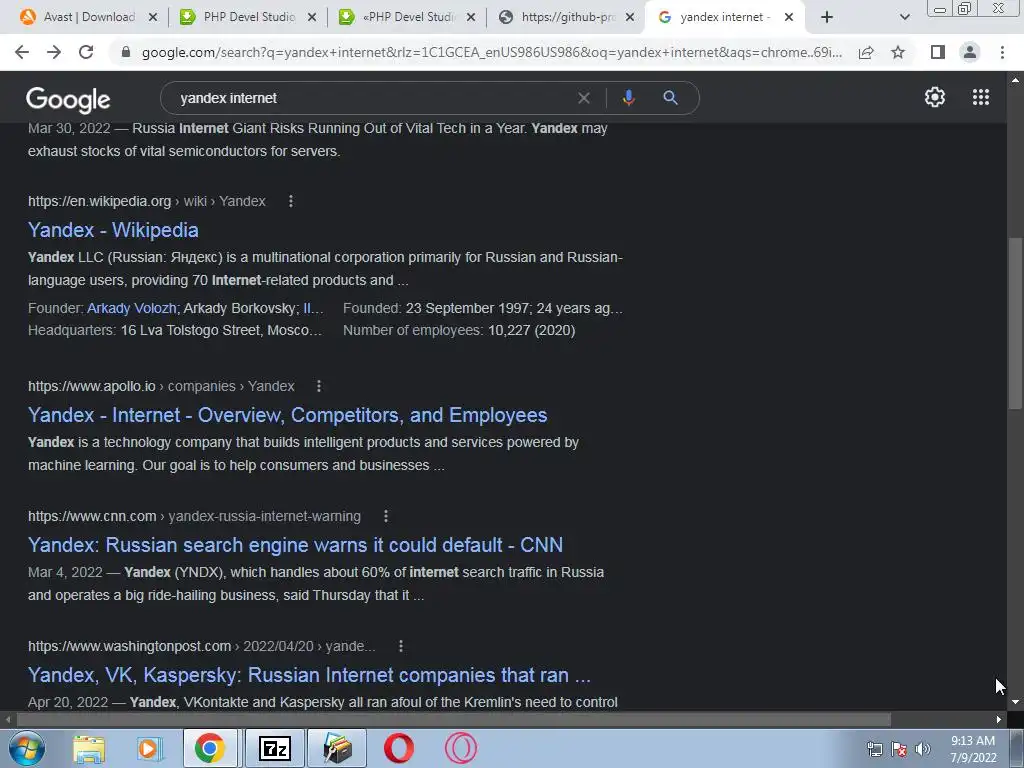Start search by voice microphone
The width and height of the screenshot is (1024, 768).
(628, 98)
